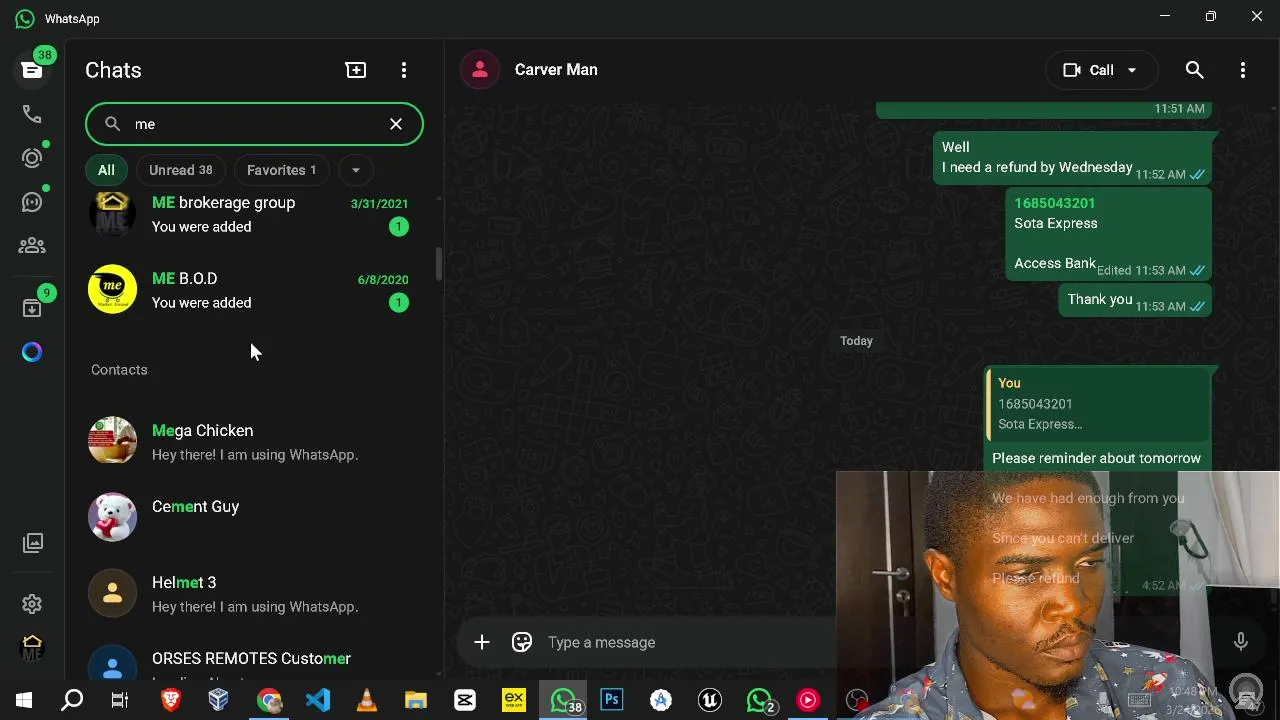This screenshot has width=1280, height=720.
Task: Open the Communities tab in sidebar
Action: pos(32,245)
